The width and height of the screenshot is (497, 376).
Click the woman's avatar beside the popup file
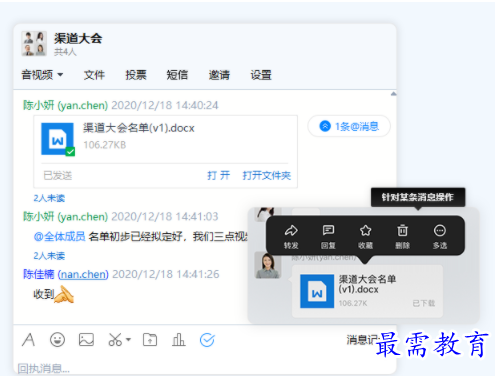point(267,265)
